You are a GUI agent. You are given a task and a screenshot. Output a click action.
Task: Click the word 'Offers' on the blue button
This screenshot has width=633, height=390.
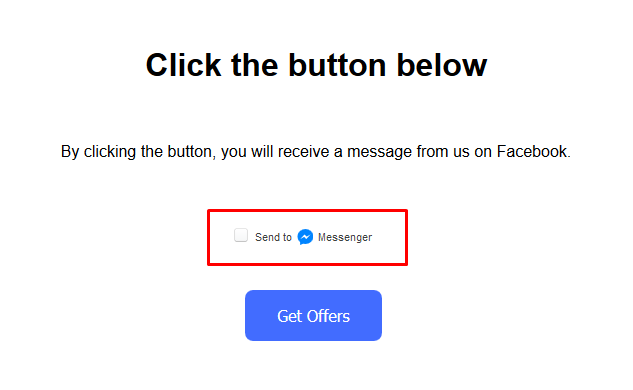[328, 316]
